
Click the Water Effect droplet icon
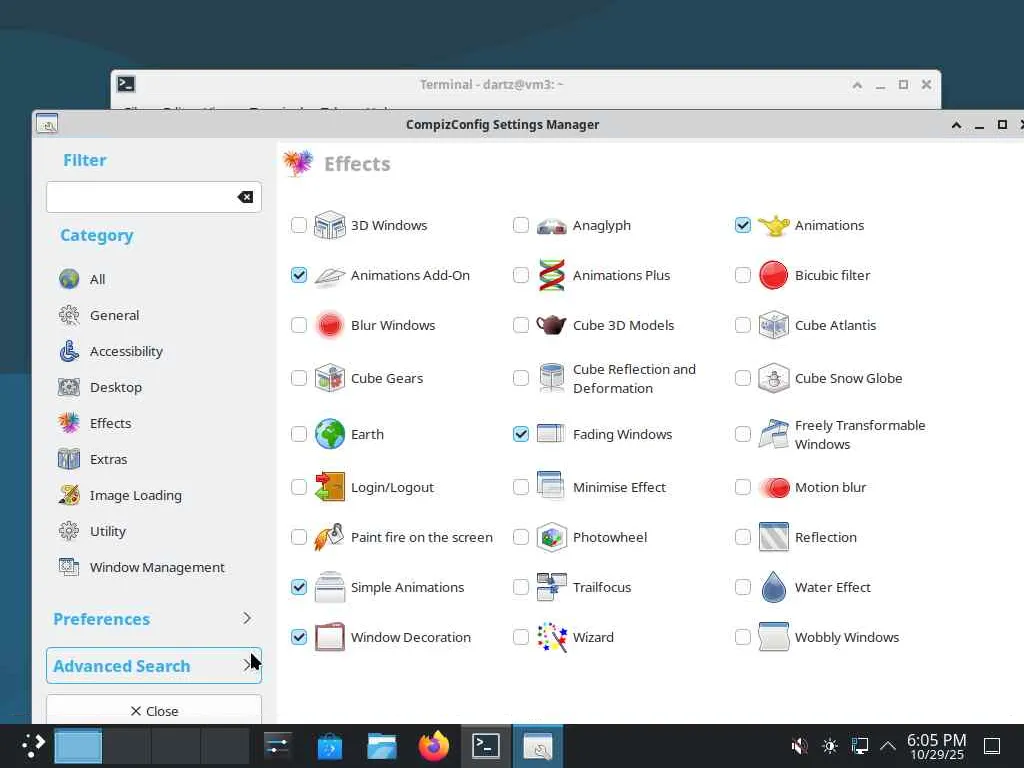773,587
